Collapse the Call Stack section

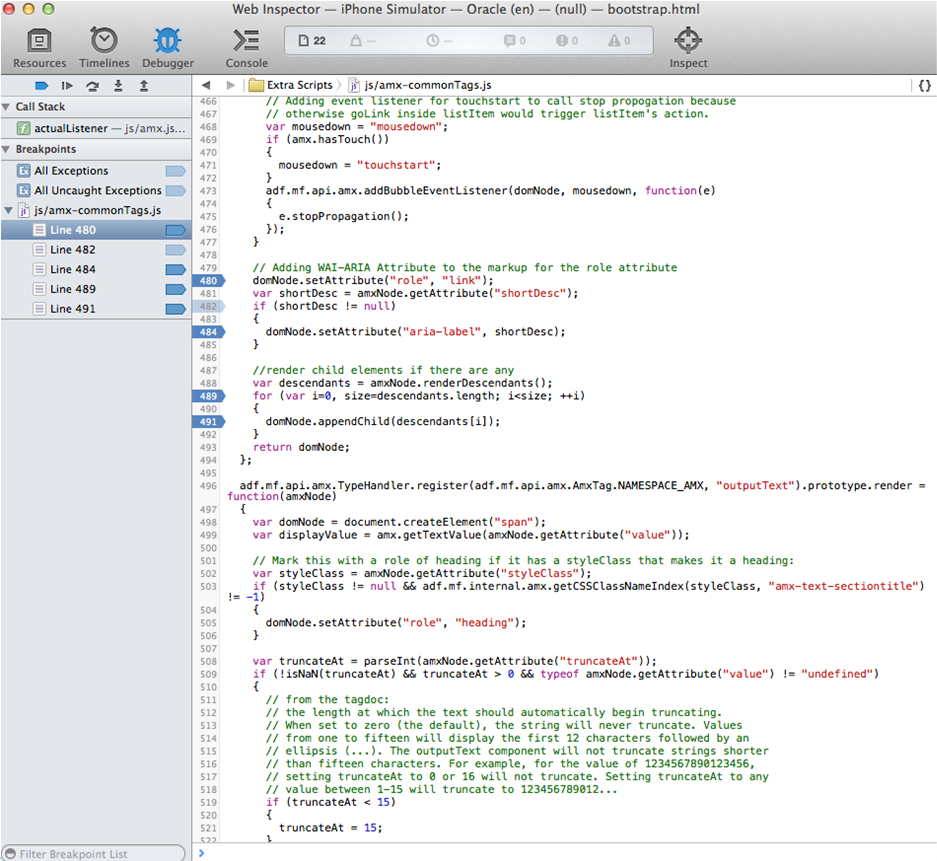pos(7,107)
